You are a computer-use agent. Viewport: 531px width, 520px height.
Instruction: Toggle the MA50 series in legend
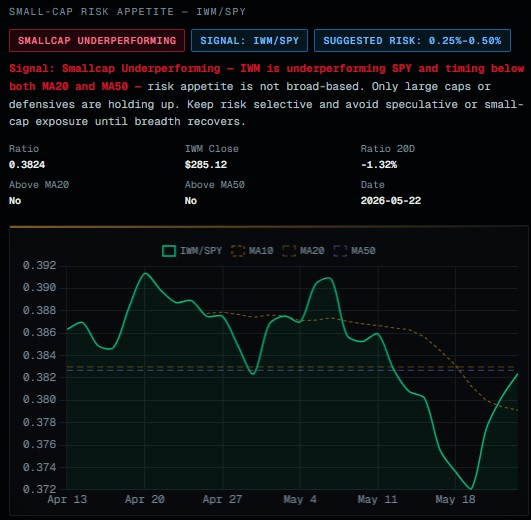[355, 251]
